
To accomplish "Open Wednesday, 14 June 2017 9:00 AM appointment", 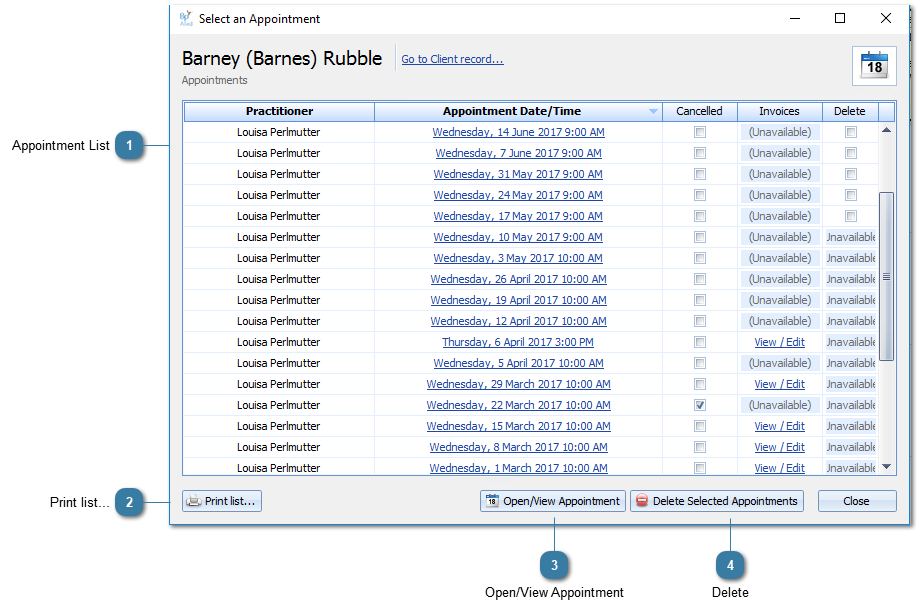I will pos(519,133).
